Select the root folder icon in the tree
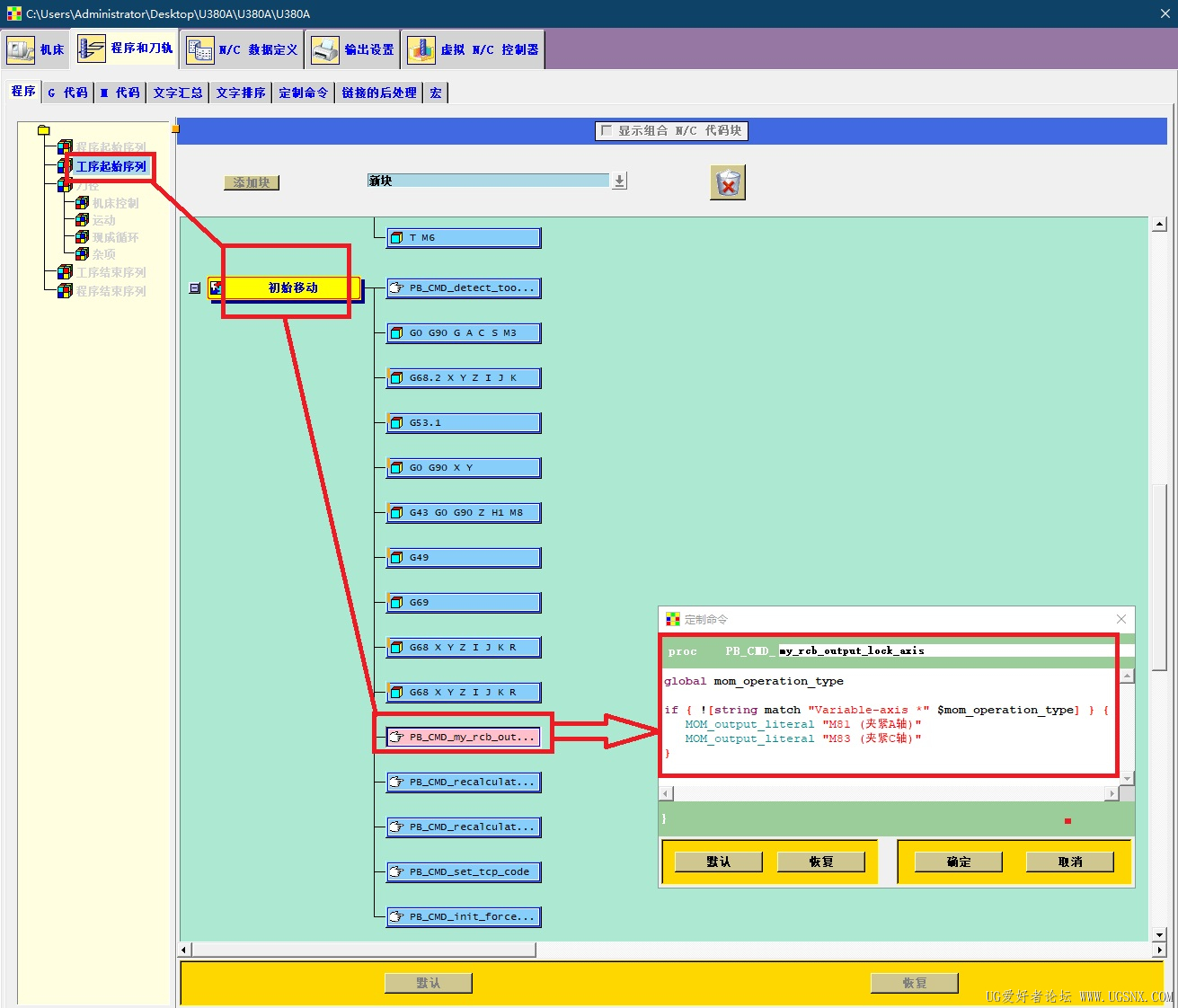1178x1008 pixels. pyautogui.click(x=43, y=130)
